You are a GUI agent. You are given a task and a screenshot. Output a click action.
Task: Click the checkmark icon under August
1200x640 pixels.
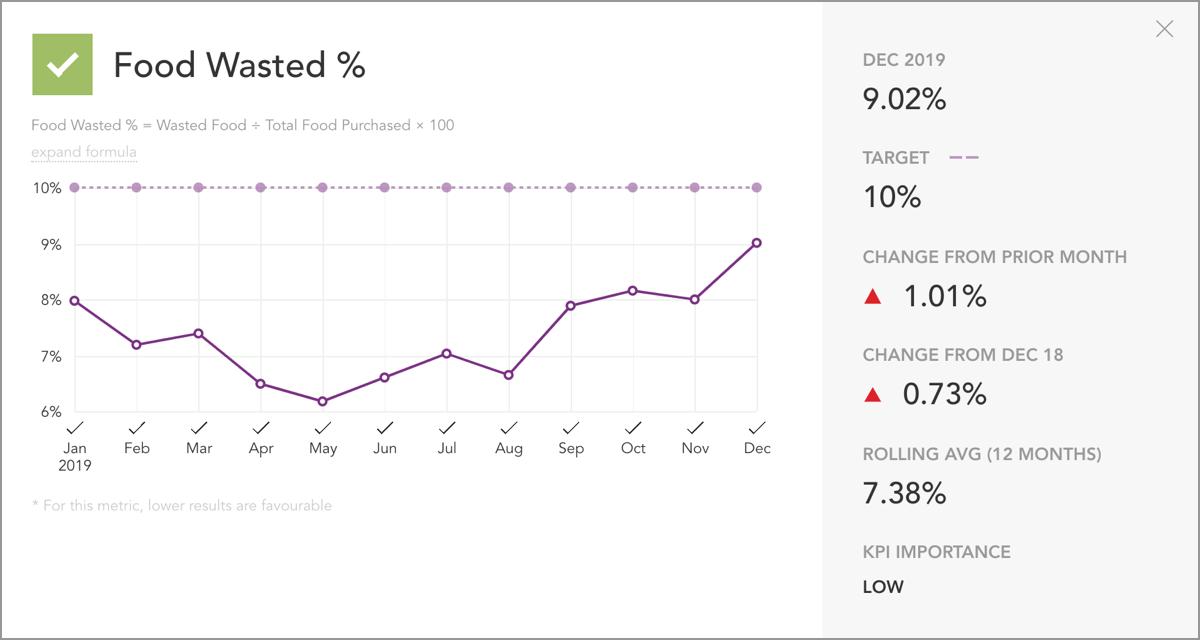508,428
